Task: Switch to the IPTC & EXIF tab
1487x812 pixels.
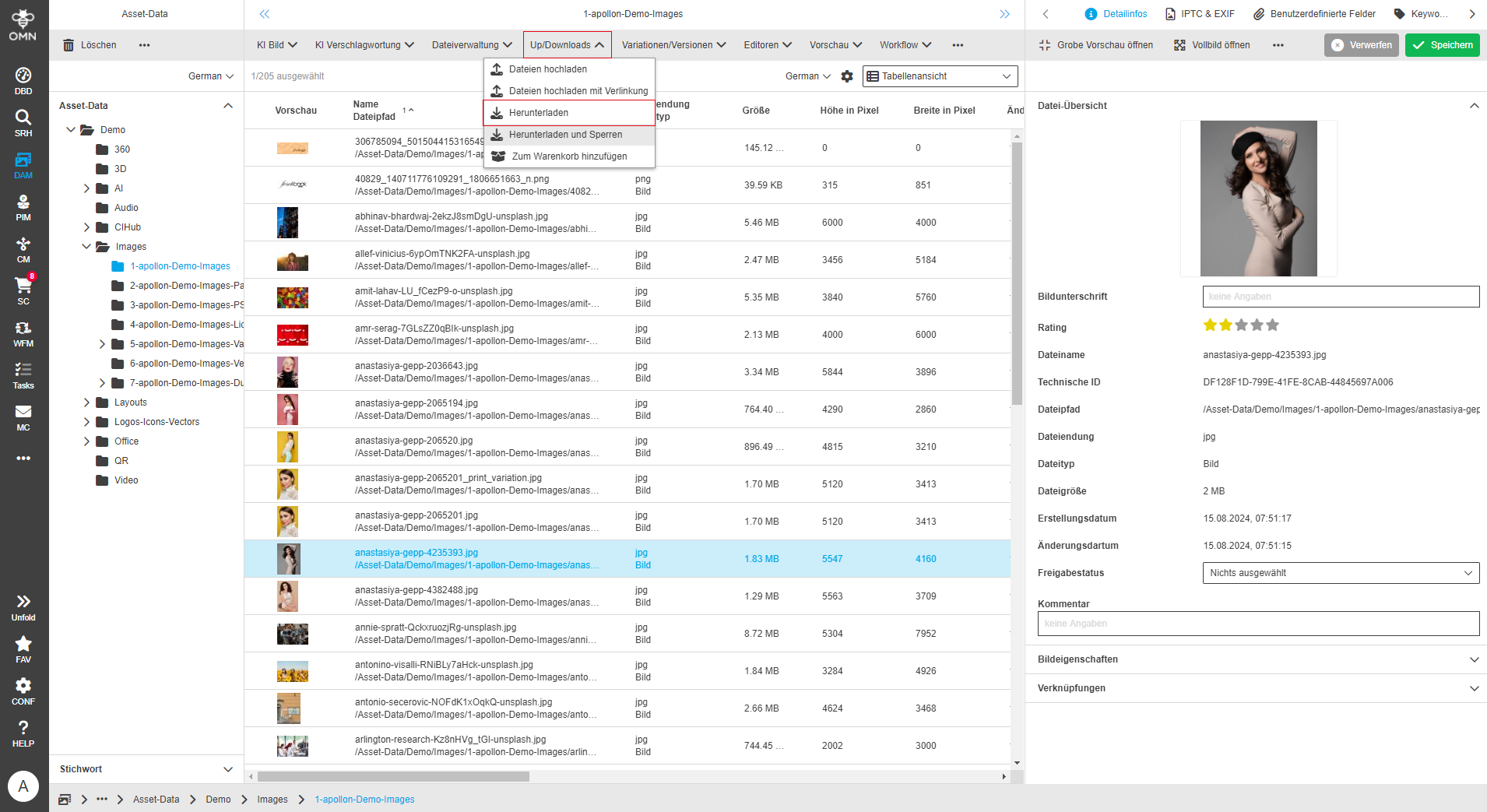Action: click(1200, 14)
